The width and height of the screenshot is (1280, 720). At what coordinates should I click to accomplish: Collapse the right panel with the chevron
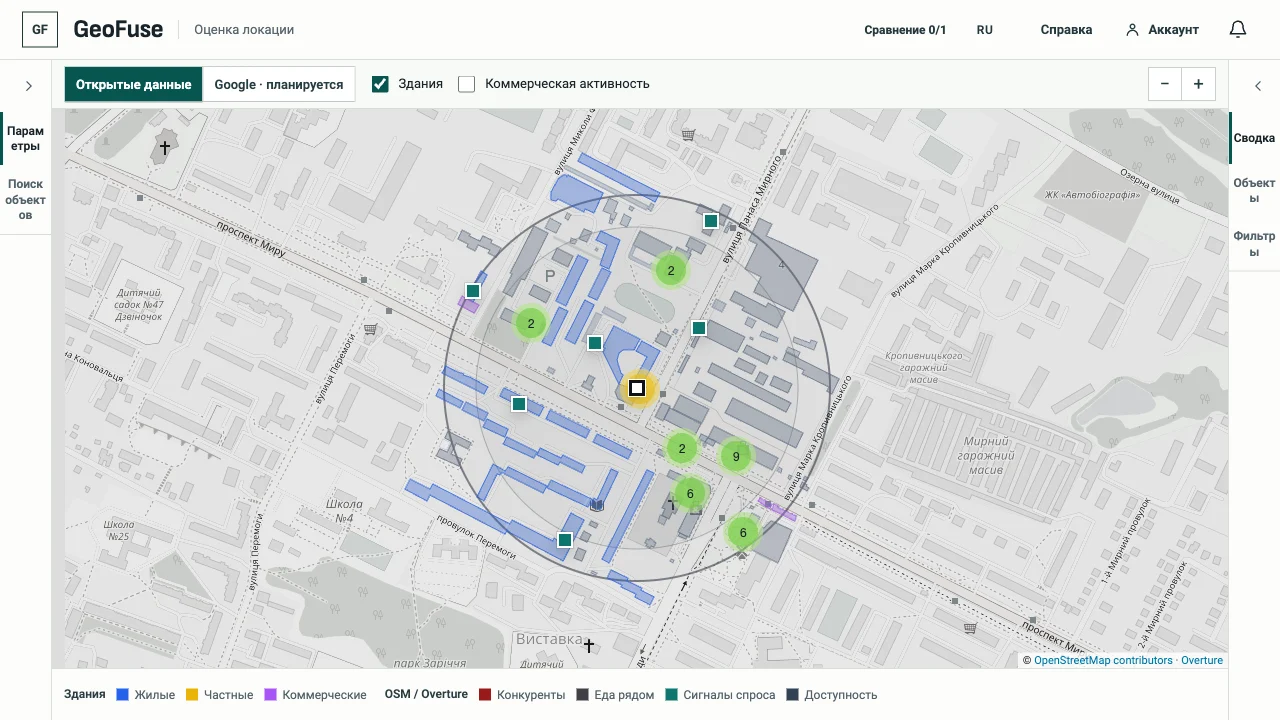coord(1258,86)
